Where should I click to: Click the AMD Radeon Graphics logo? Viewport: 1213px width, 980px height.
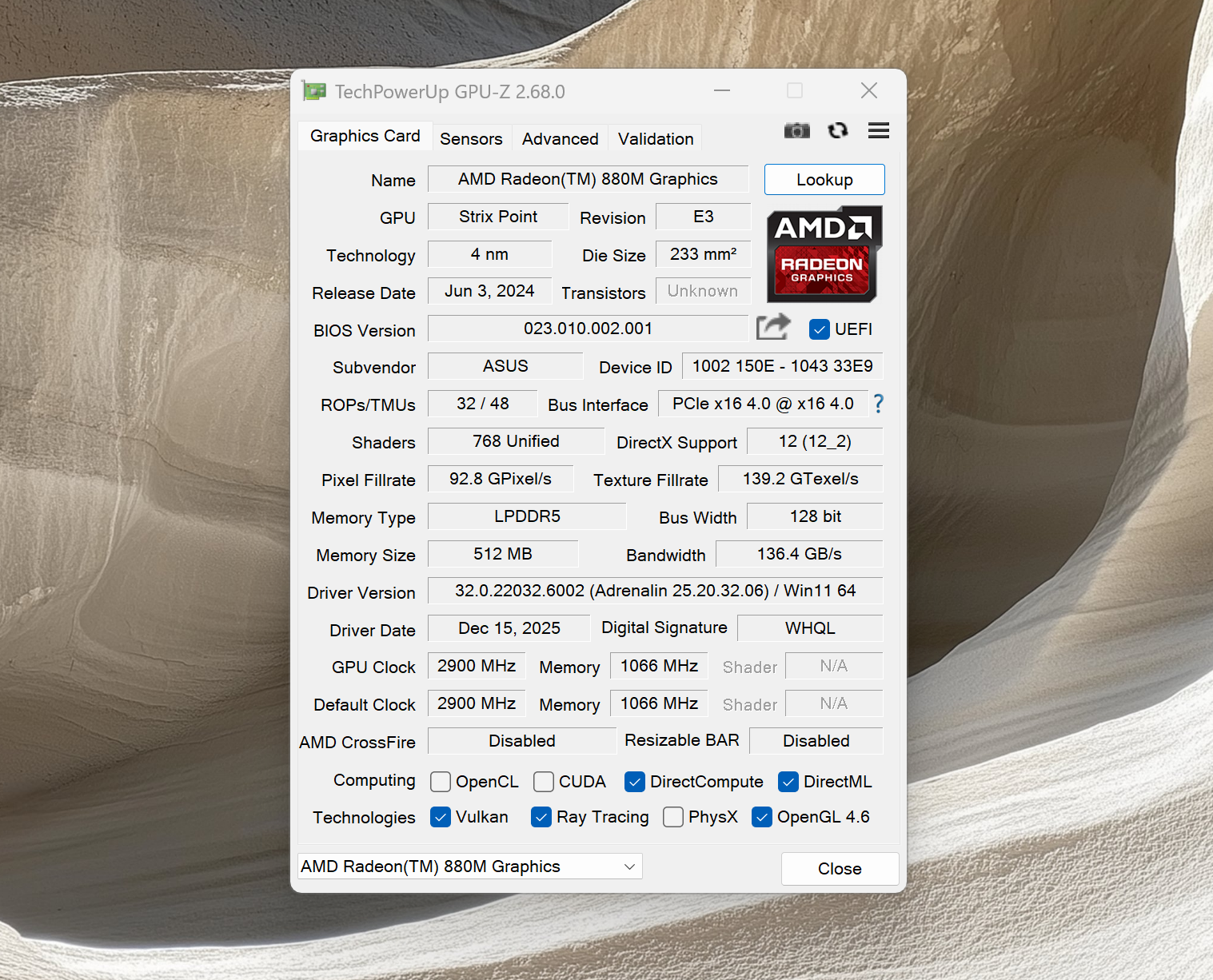coord(824,254)
